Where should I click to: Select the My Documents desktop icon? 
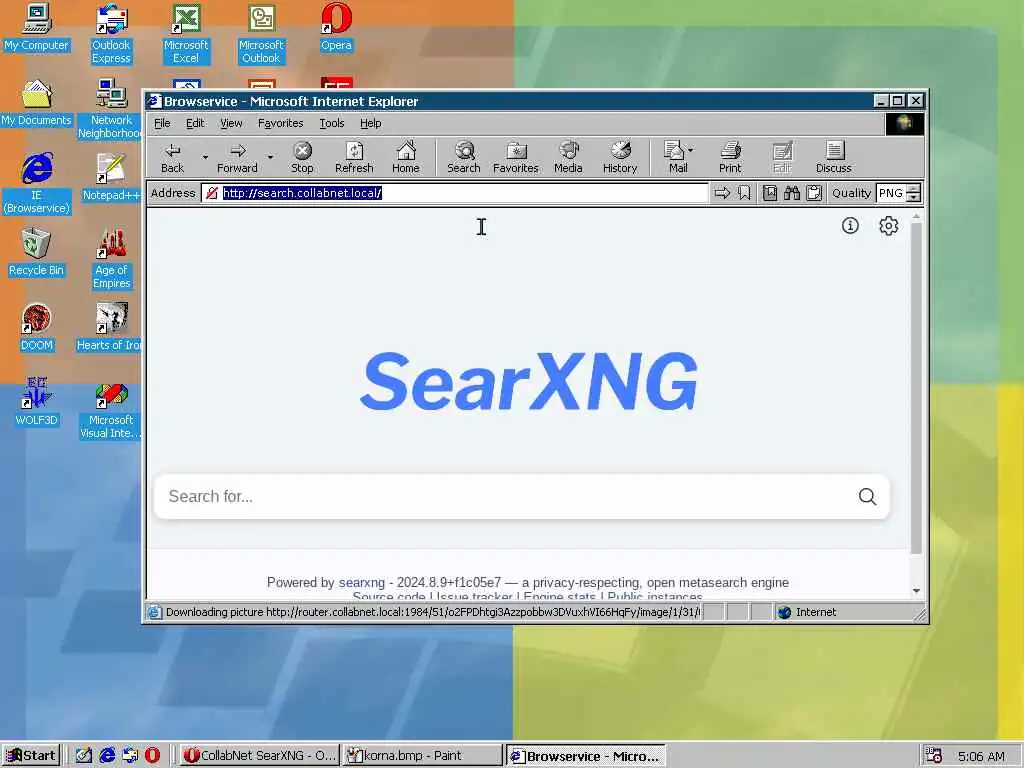pos(36,103)
